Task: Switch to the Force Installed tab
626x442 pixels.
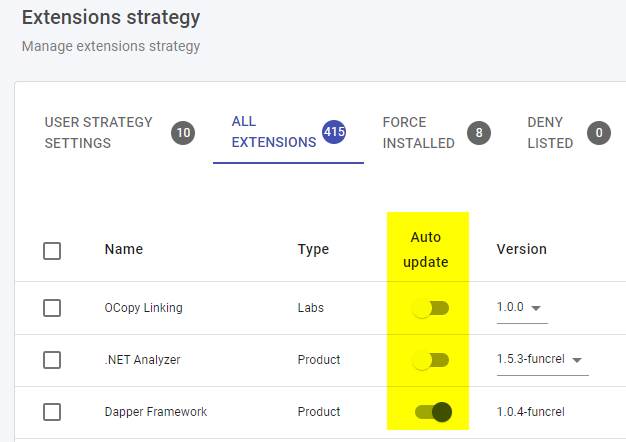Action: click(x=418, y=133)
